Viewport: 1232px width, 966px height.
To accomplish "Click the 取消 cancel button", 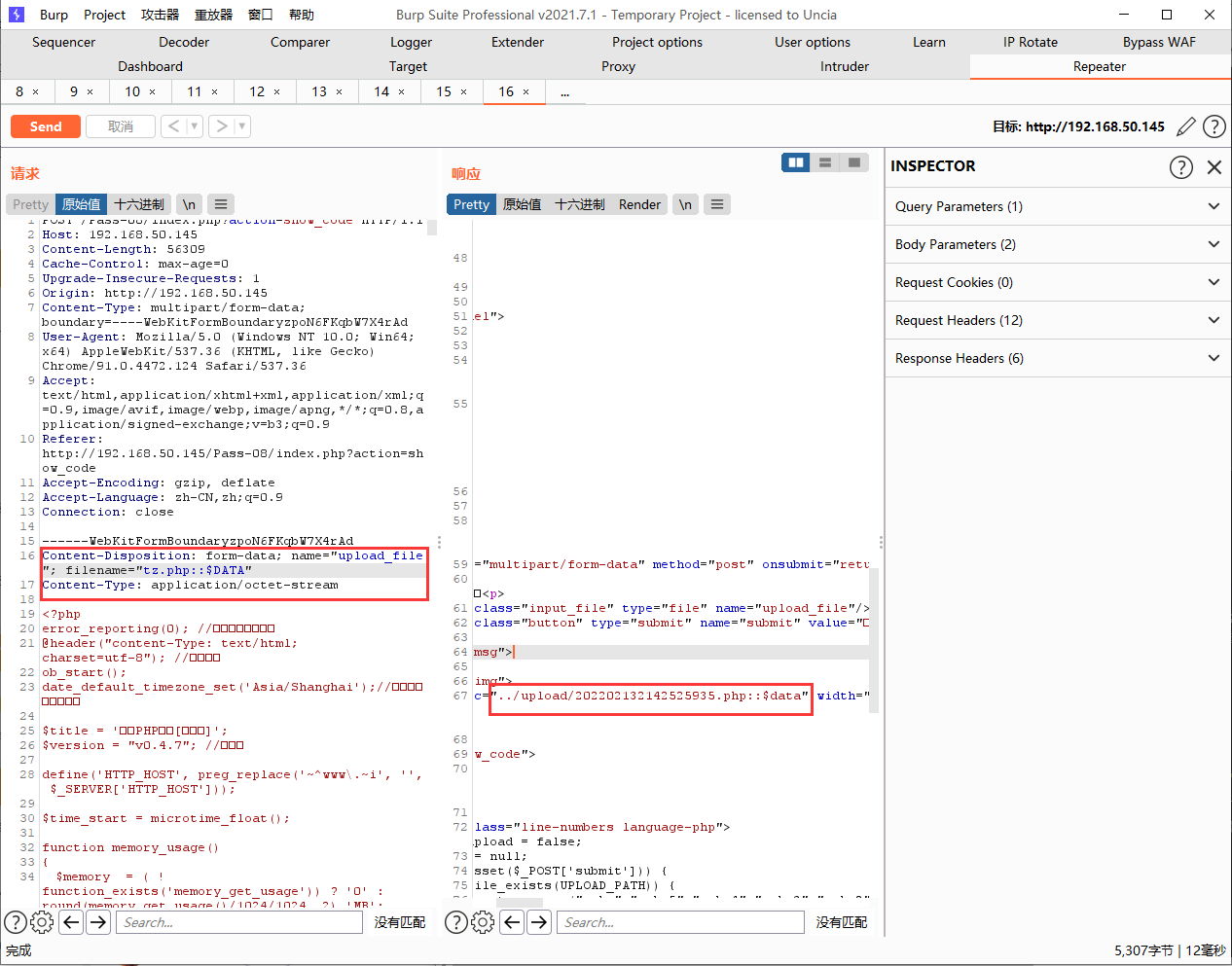I will pyautogui.click(x=121, y=126).
